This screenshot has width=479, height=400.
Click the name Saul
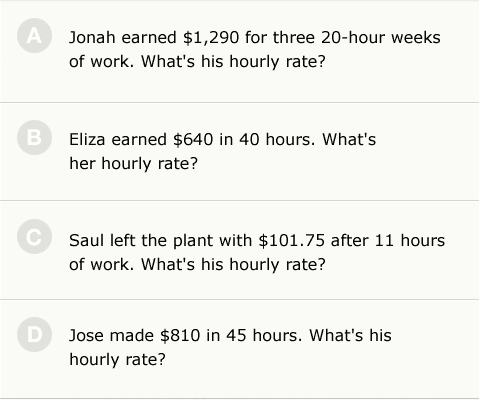86,241
